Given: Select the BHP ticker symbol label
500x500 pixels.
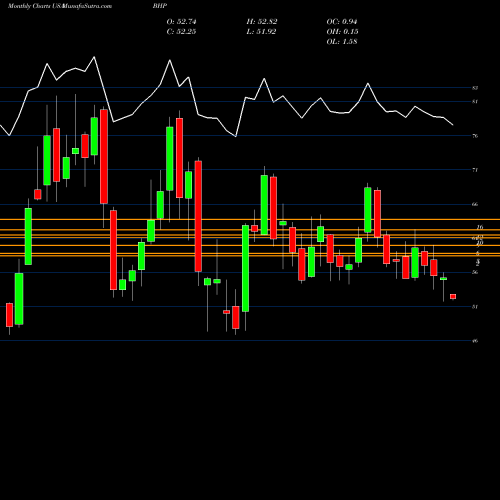Looking at the screenshot, I should (x=160, y=6).
